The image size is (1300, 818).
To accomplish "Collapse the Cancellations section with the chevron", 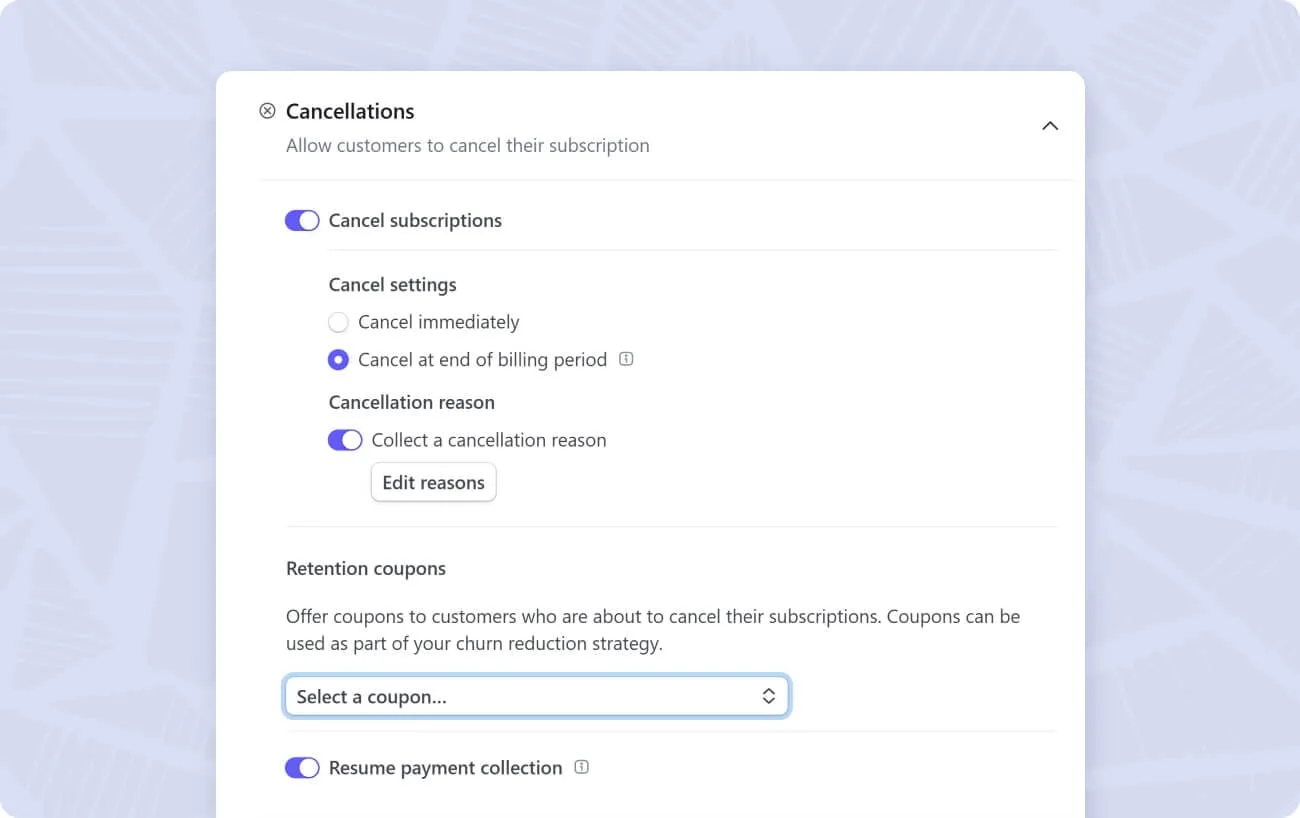I will (1050, 126).
